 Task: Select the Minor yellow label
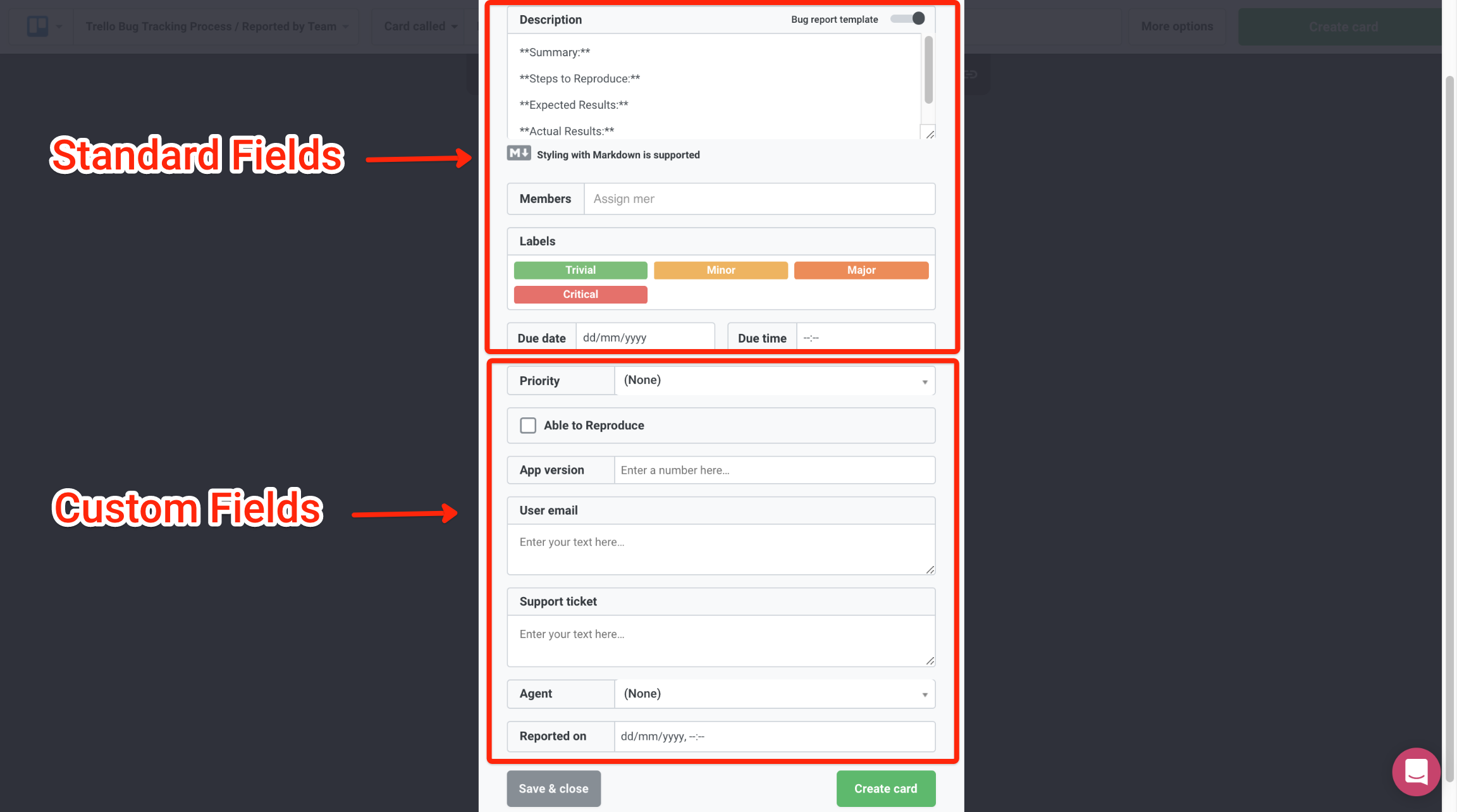[721, 270]
